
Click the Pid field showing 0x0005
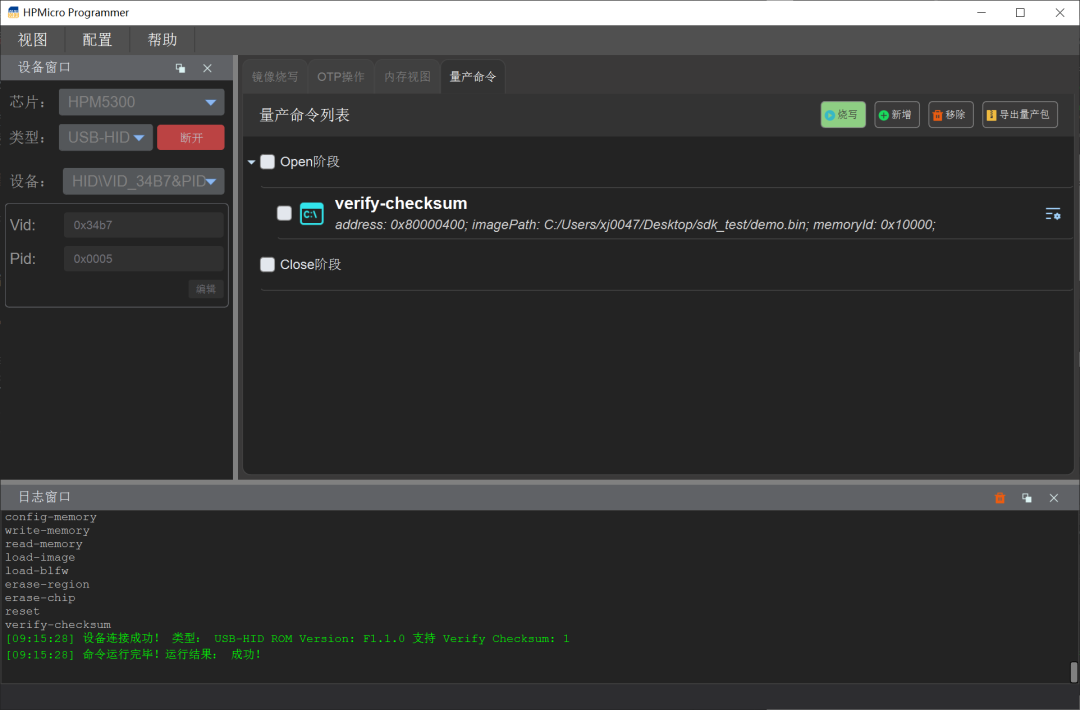coord(144,259)
